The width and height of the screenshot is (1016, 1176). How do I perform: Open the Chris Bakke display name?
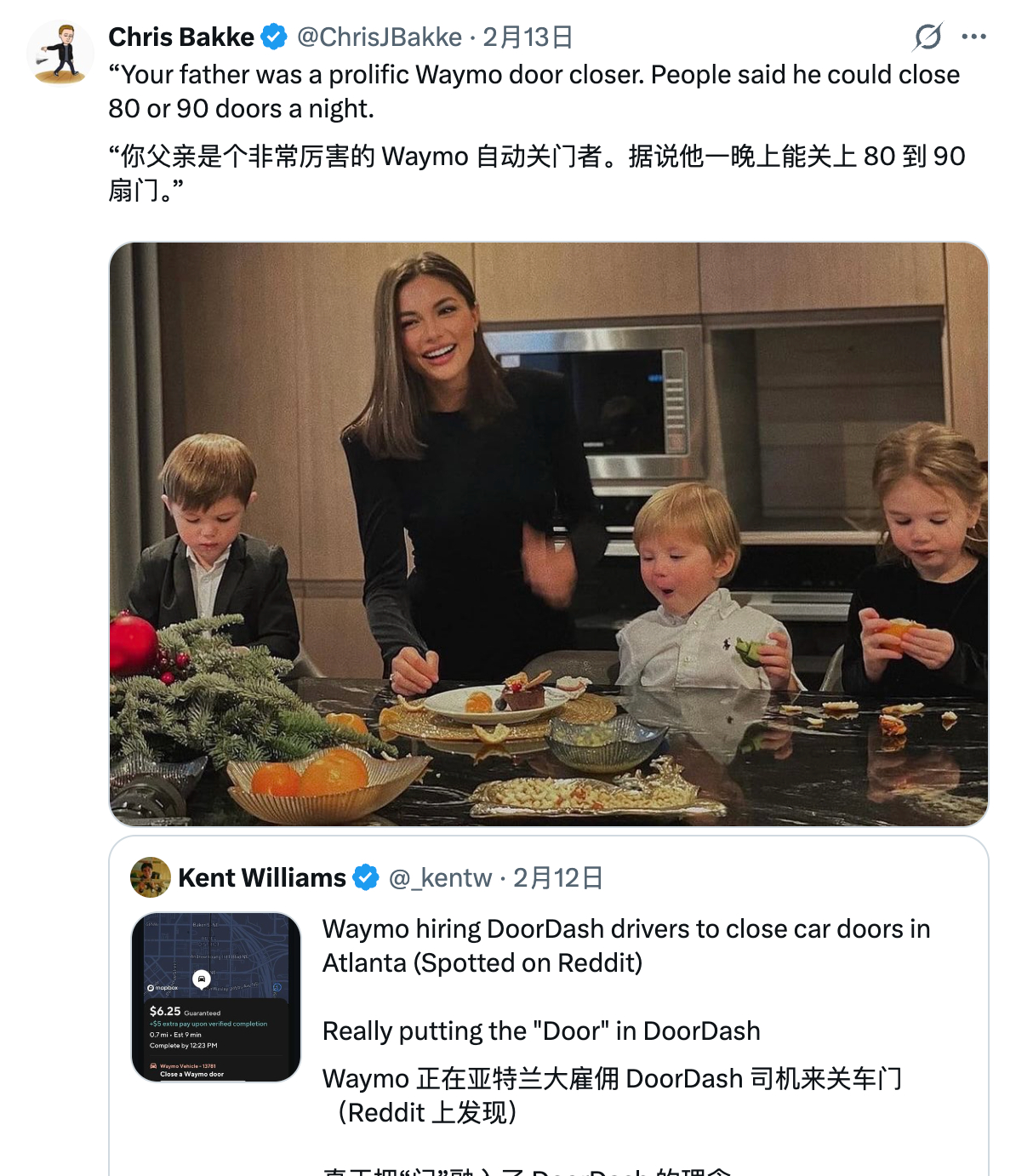181,37
